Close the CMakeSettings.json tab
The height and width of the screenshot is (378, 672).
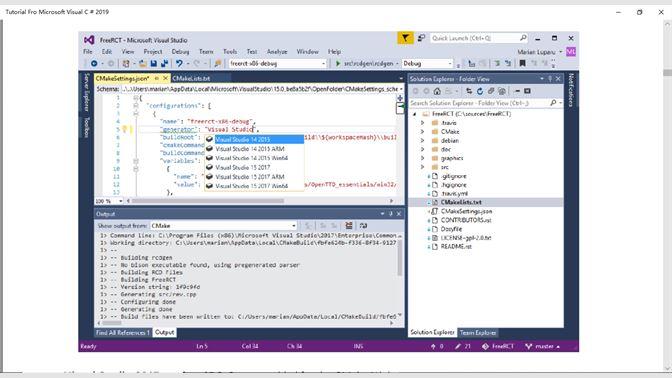pos(165,78)
